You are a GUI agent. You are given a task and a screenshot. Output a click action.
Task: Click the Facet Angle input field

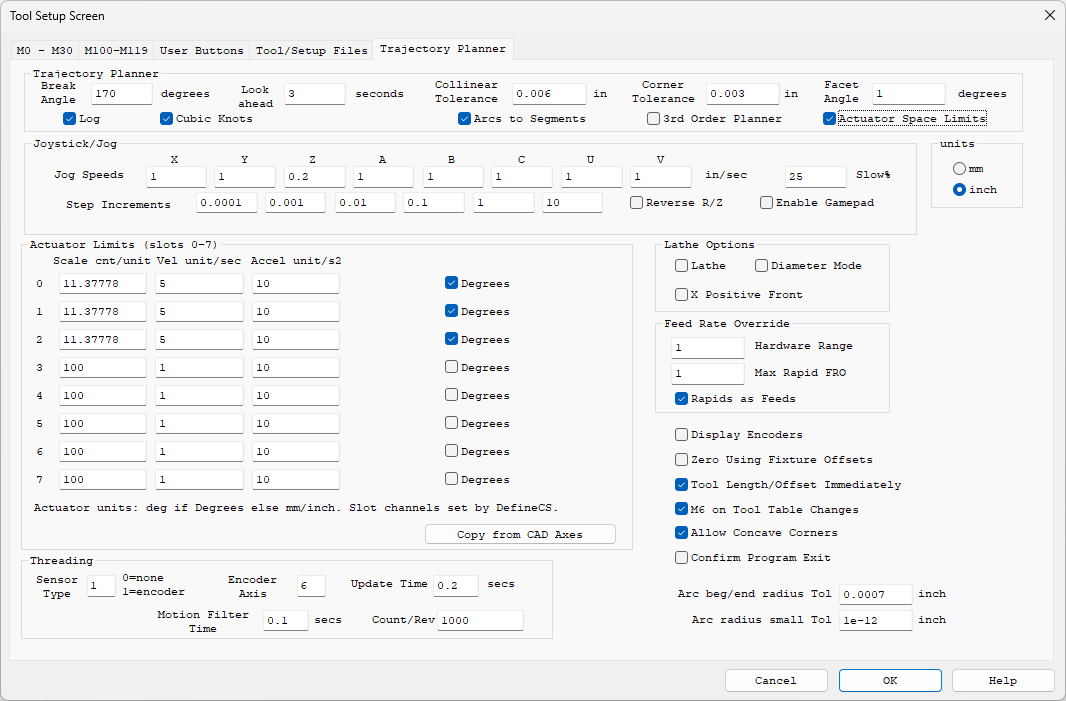[x=908, y=94]
